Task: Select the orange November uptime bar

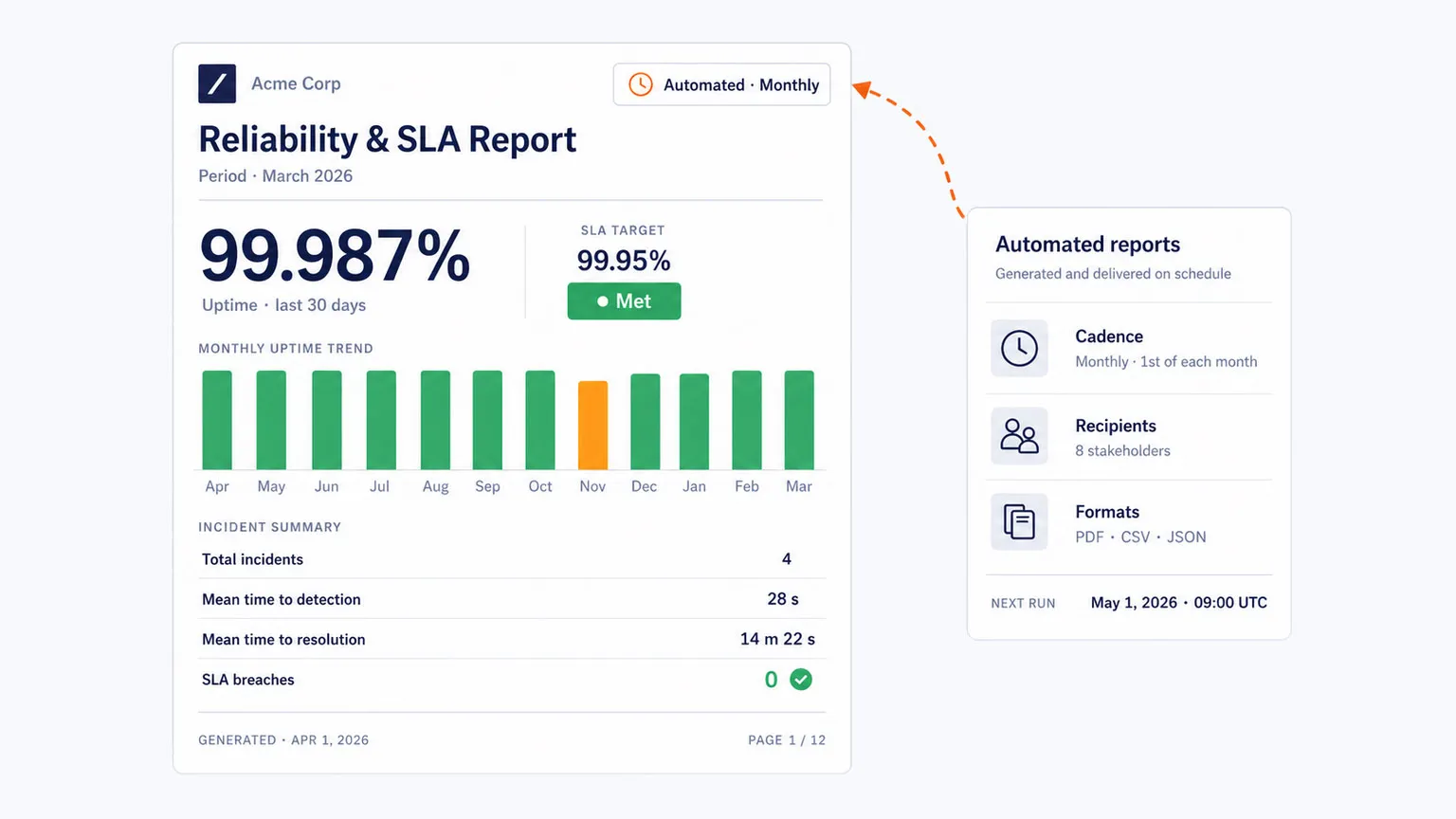Action: (592, 426)
